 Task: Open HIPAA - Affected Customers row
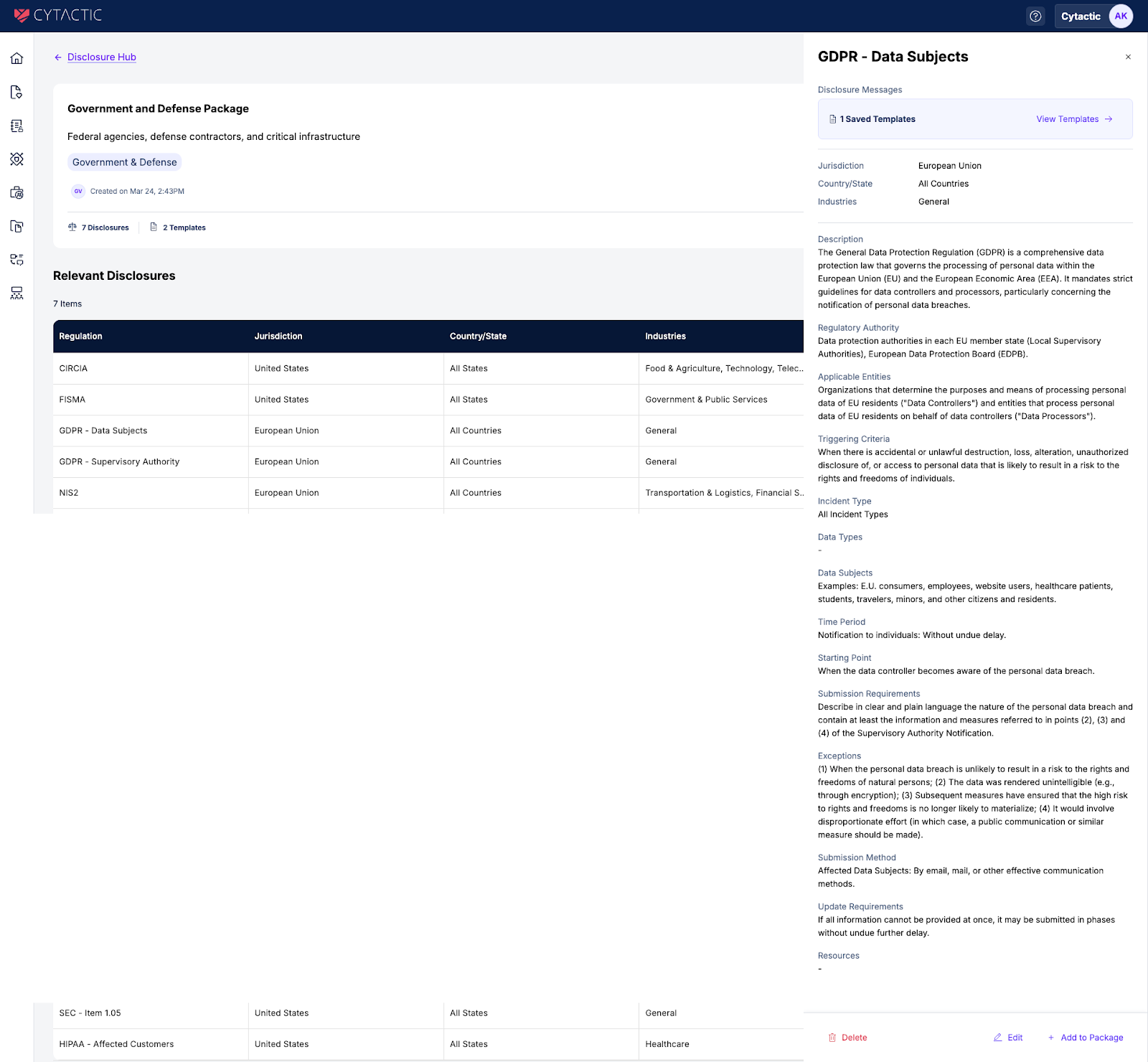coord(428,1044)
